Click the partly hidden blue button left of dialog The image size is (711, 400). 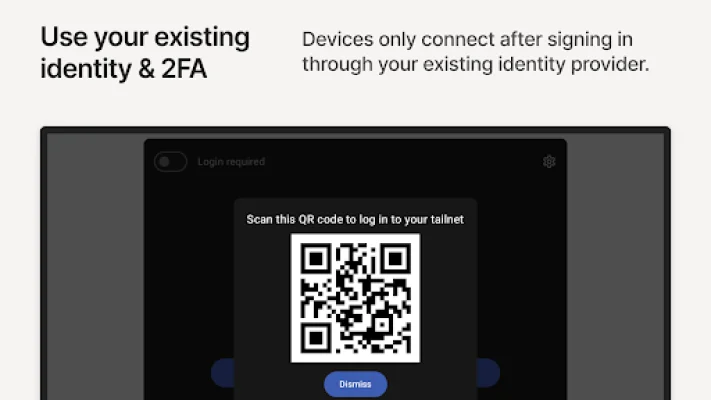click(x=223, y=373)
